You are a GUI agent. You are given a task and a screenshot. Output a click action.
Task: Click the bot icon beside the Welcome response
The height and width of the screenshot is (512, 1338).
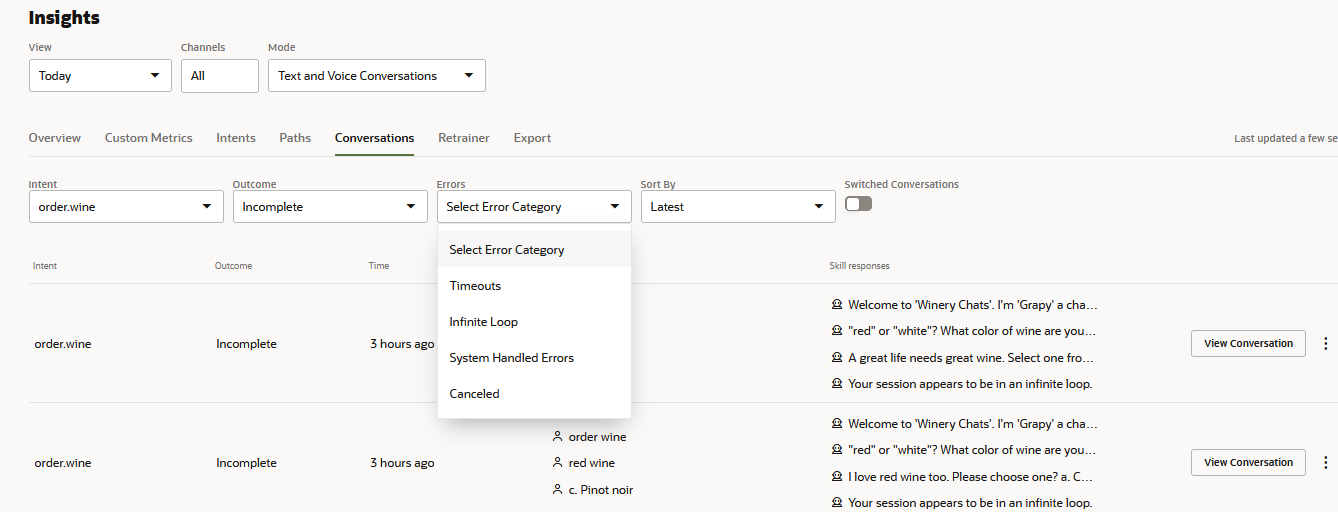click(x=837, y=305)
